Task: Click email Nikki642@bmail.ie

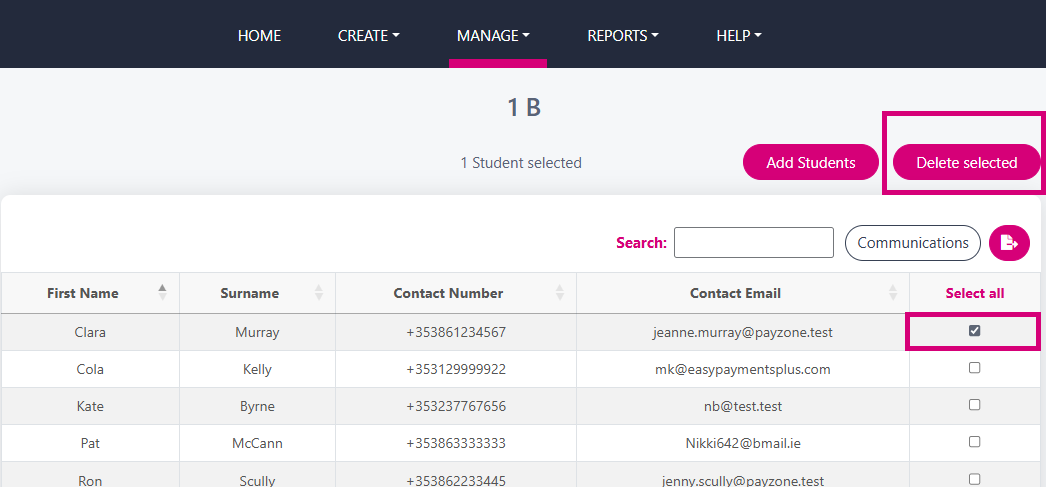Action: coord(742,443)
